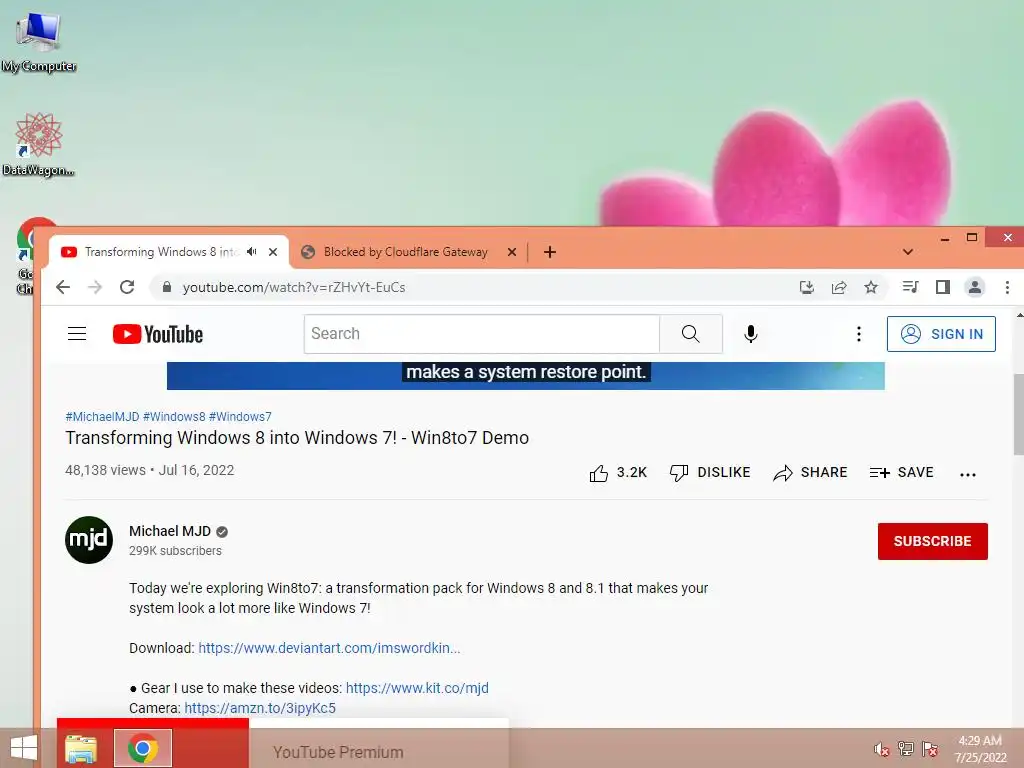Open a new tab with plus
The image size is (1024, 768).
tap(550, 252)
